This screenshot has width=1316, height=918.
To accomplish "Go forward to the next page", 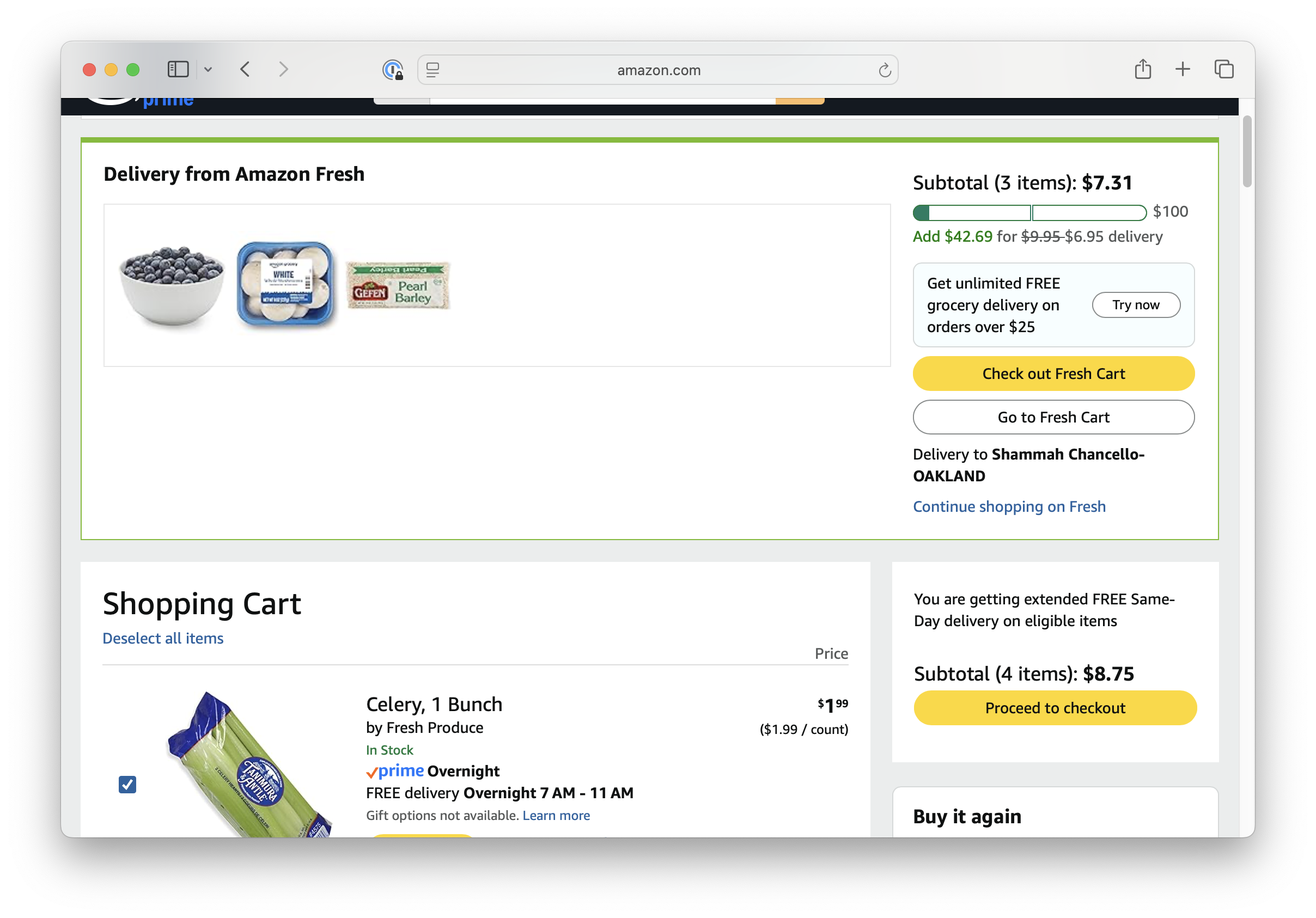I will (x=283, y=69).
